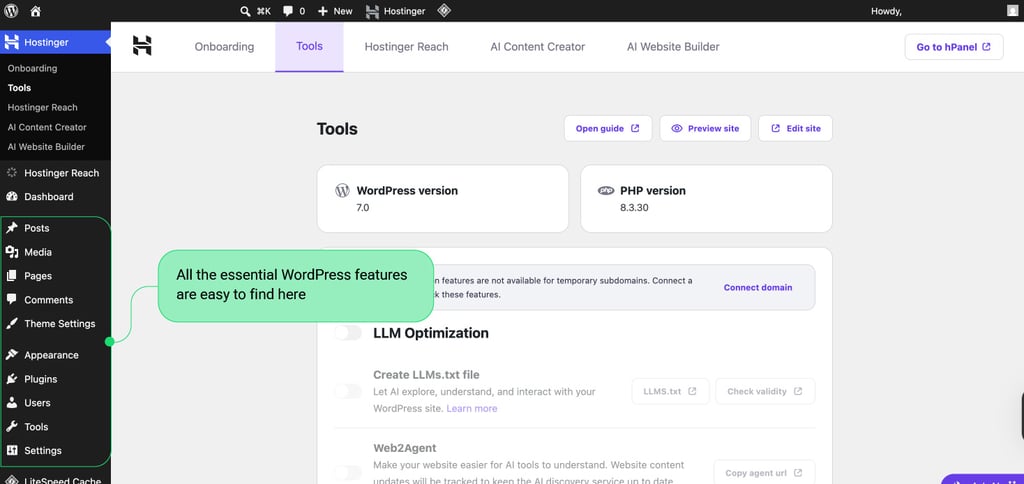1024x484 pixels.
Task: Click the copy icon on Copy agent url
Action: 799,473
